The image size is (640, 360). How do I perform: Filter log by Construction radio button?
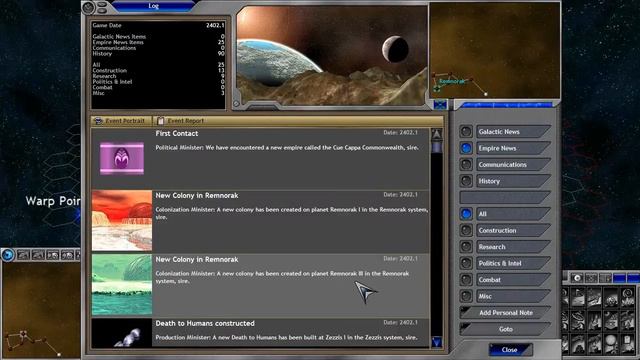click(x=465, y=230)
